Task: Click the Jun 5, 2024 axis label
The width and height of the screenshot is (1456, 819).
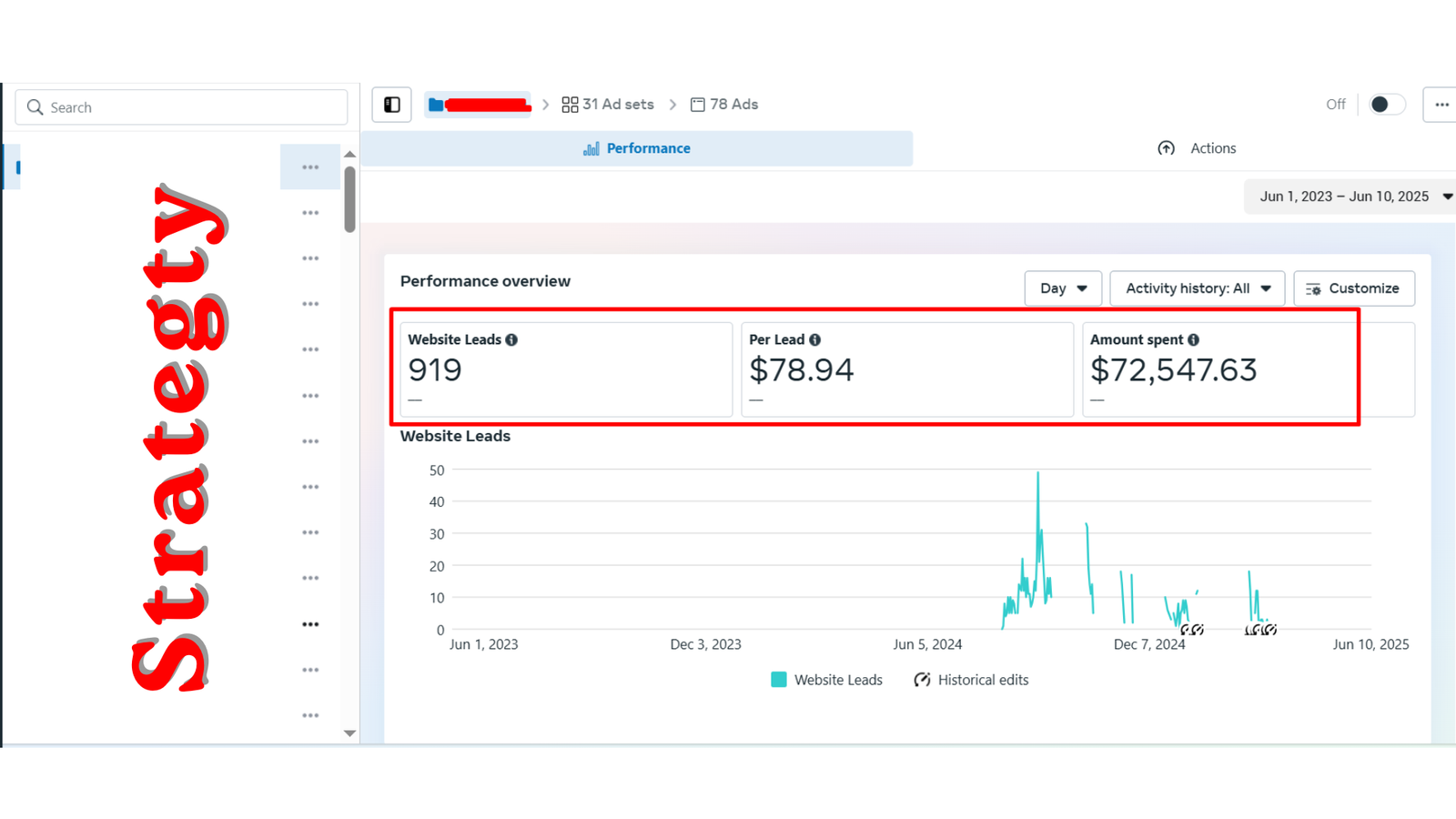Action: [927, 644]
